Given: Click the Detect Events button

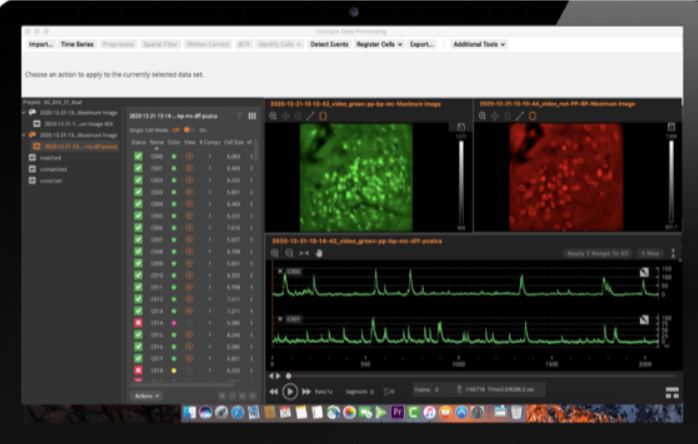Looking at the screenshot, I should click(x=329, y=44).
